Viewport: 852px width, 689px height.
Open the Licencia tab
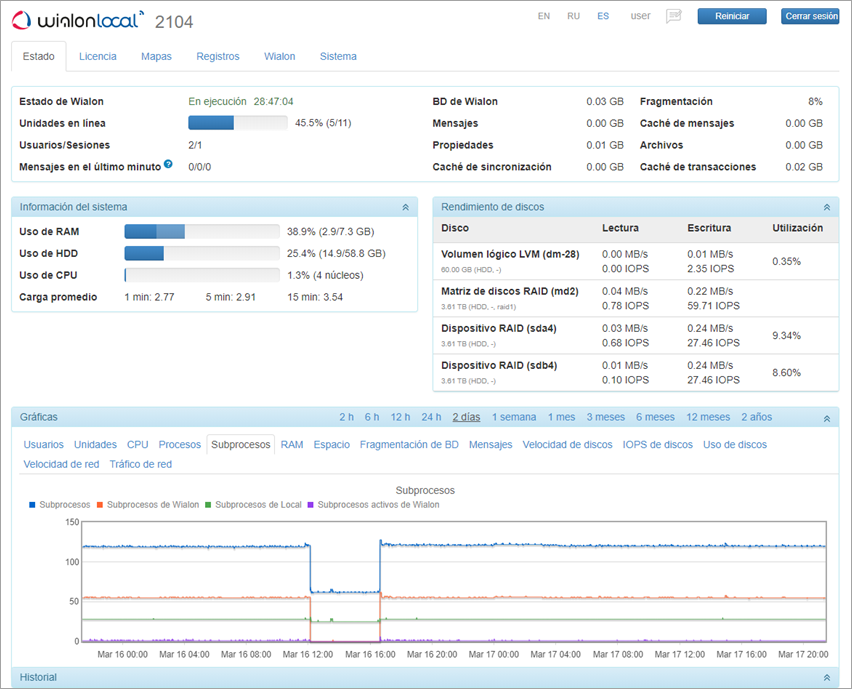(x=98, y=56)
